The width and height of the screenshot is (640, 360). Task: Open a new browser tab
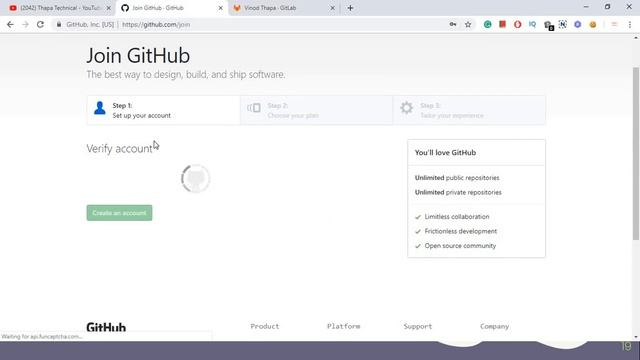(350, 8)
